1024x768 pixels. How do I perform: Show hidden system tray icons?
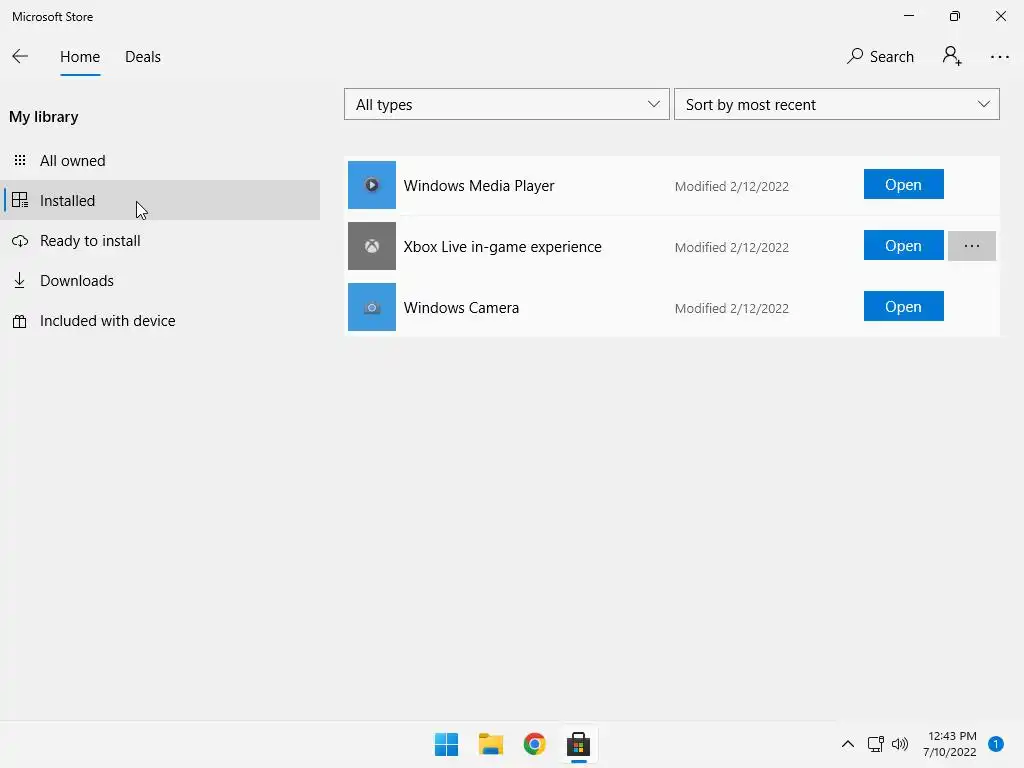[x=848, y=744]
